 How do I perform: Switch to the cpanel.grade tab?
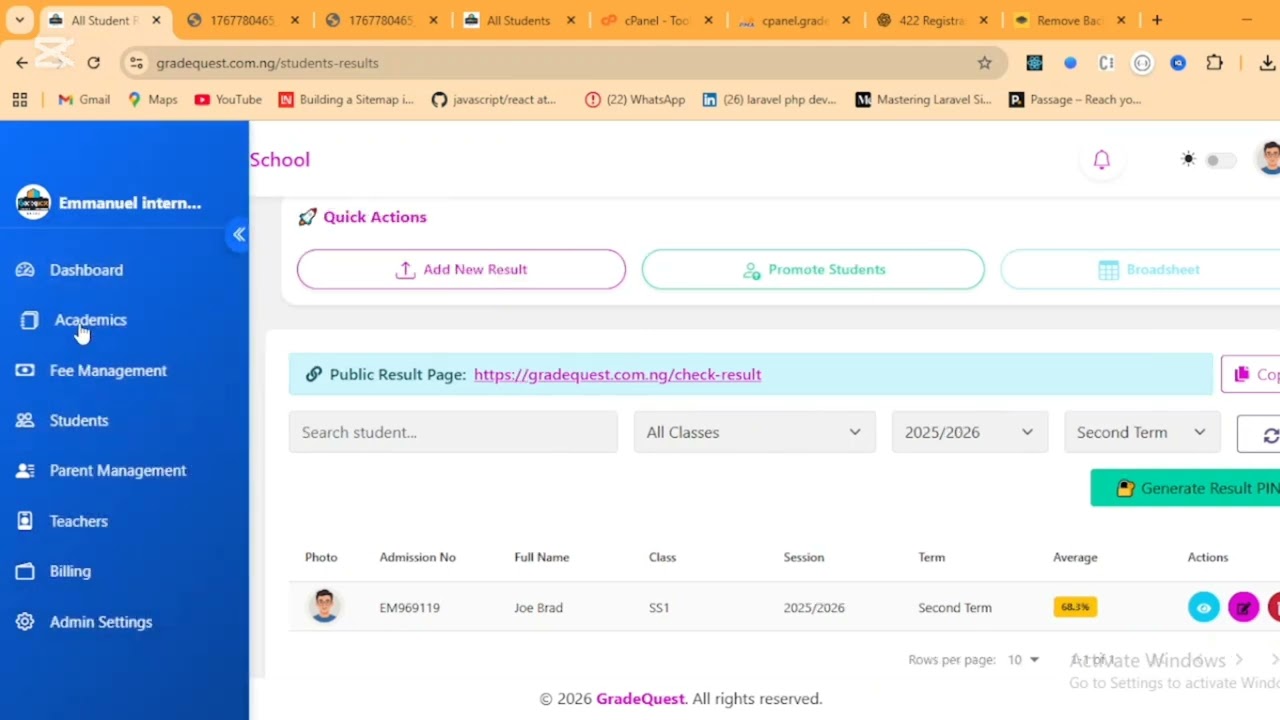click(x=794, y=20)
